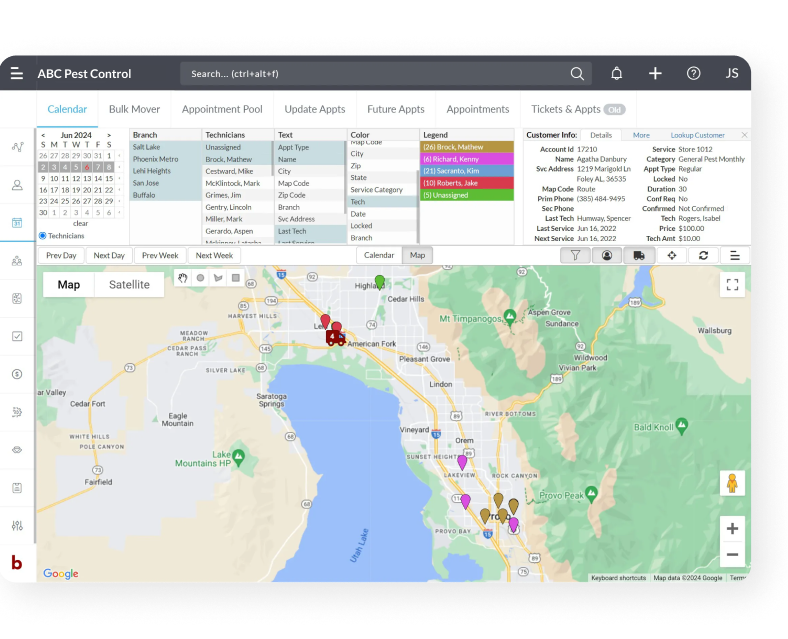Select McKlintock, Mark in Technicians list

[x=238, y=183]
